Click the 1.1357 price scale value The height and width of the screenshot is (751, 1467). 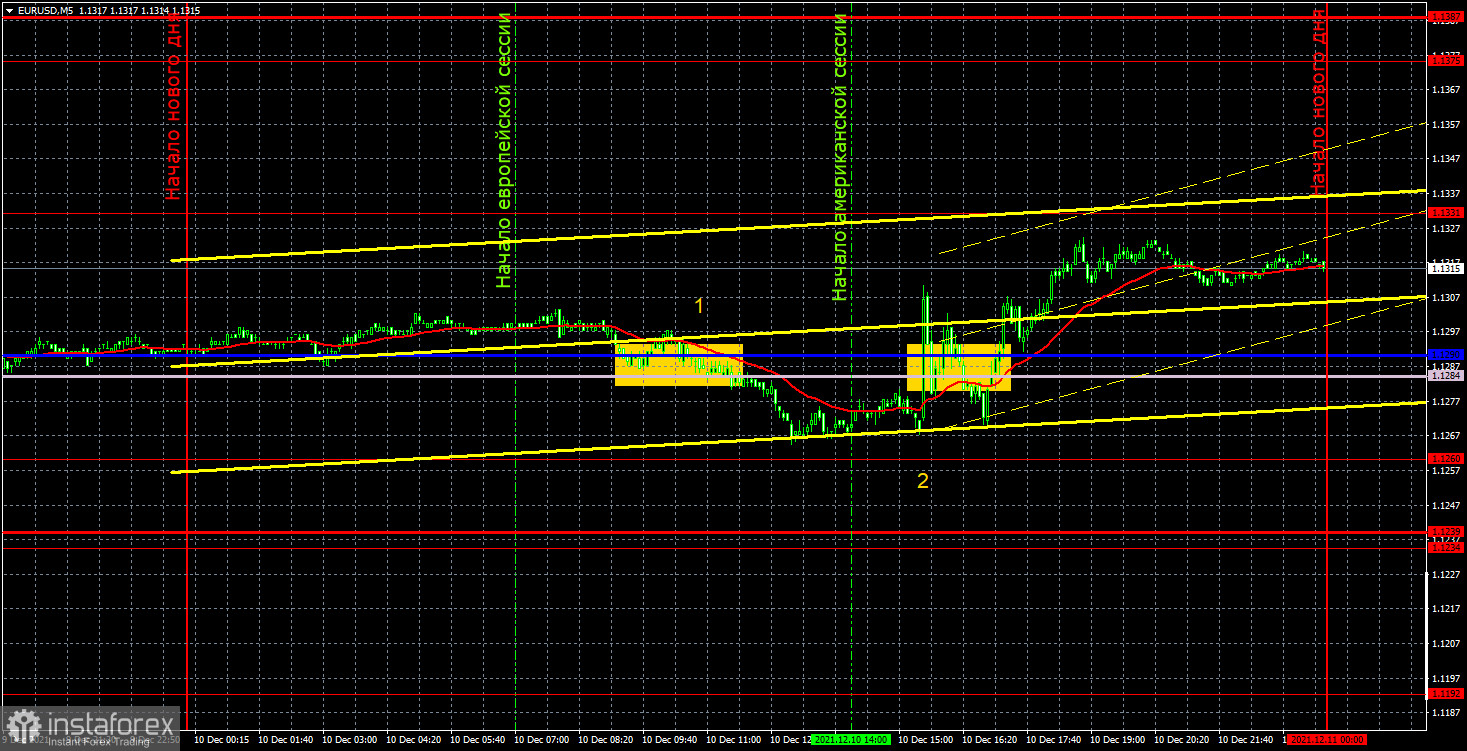click(1447, 125)
